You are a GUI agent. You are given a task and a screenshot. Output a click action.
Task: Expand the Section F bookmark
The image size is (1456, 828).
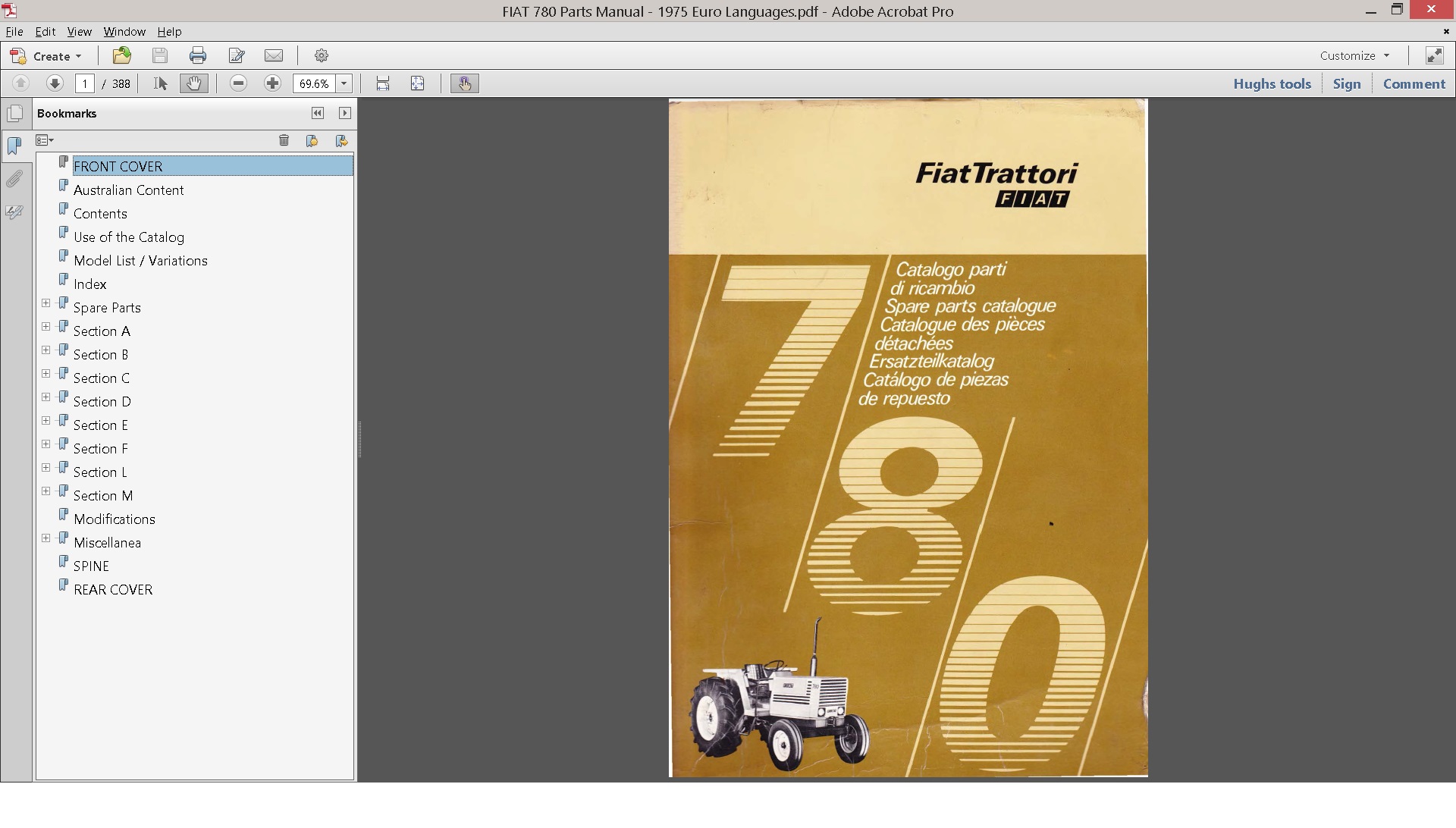[x=45, y=444]
